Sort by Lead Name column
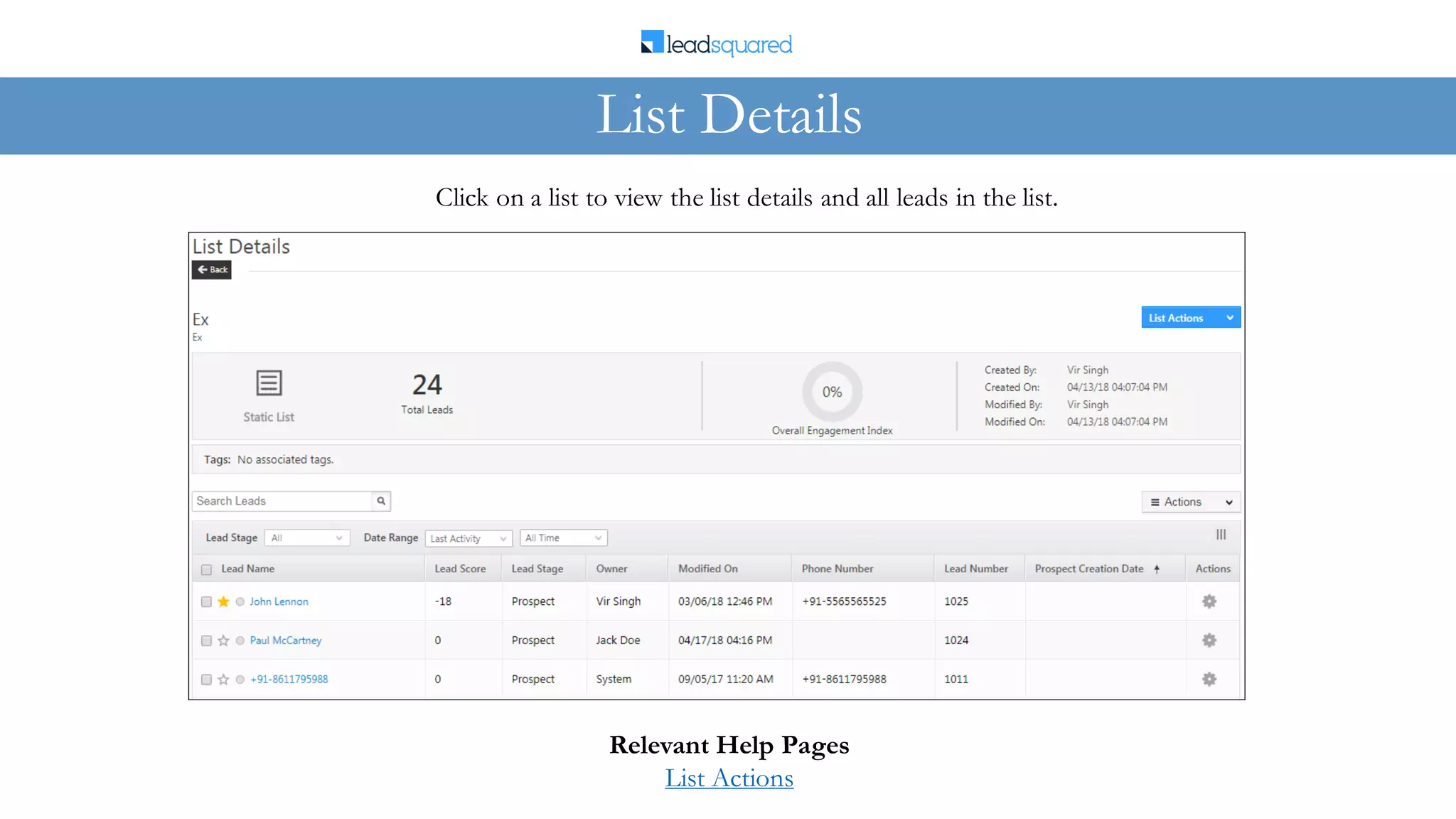Screen dimensions: 1456x819 (x=247, y=569)
